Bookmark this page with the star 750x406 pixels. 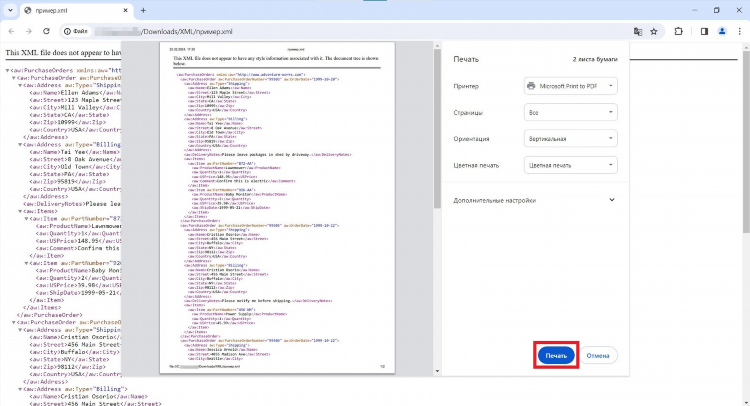click(x=654, y=32)
